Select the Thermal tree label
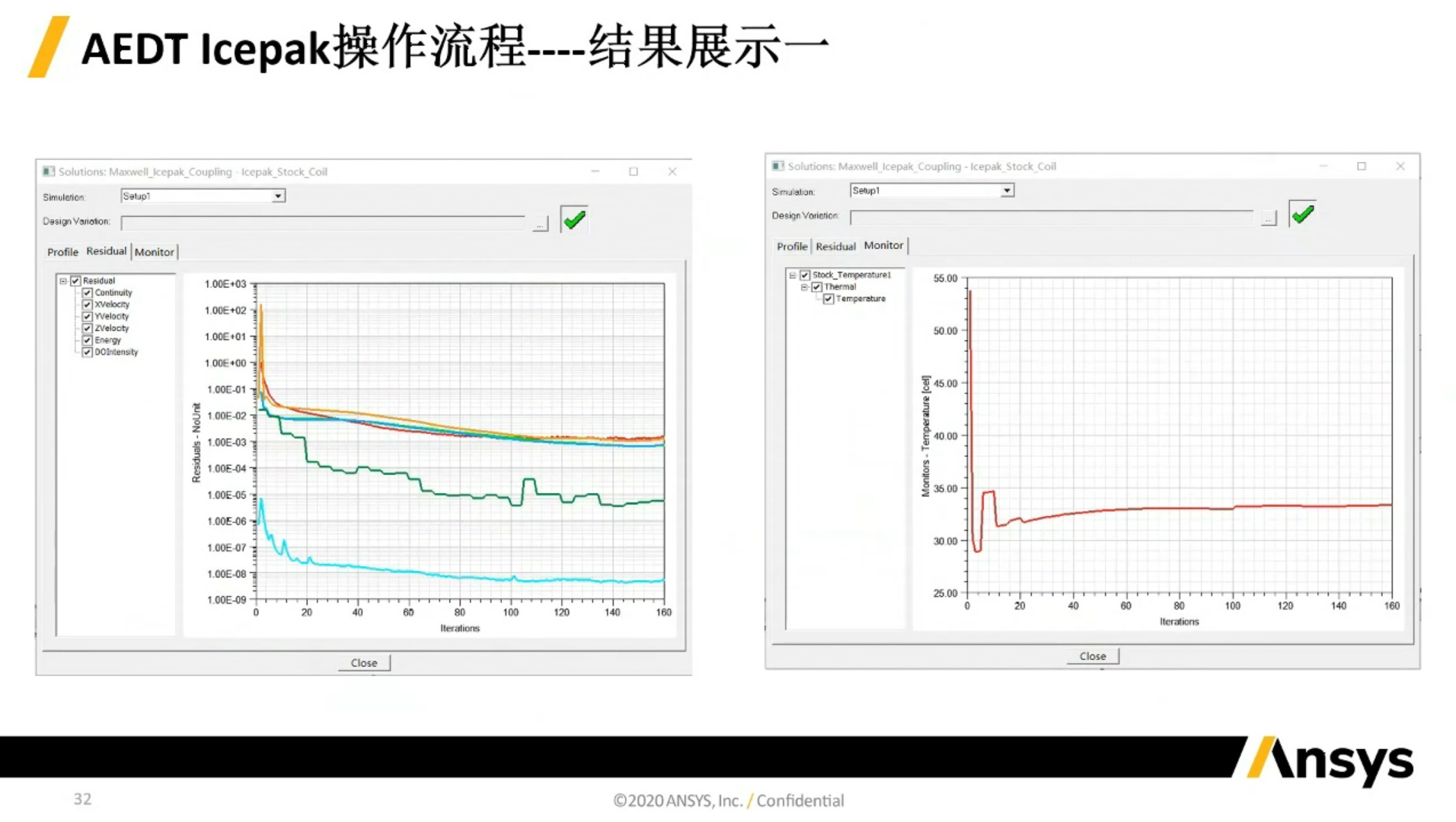This screenshot has width=1456, height=822. point(840,287)
